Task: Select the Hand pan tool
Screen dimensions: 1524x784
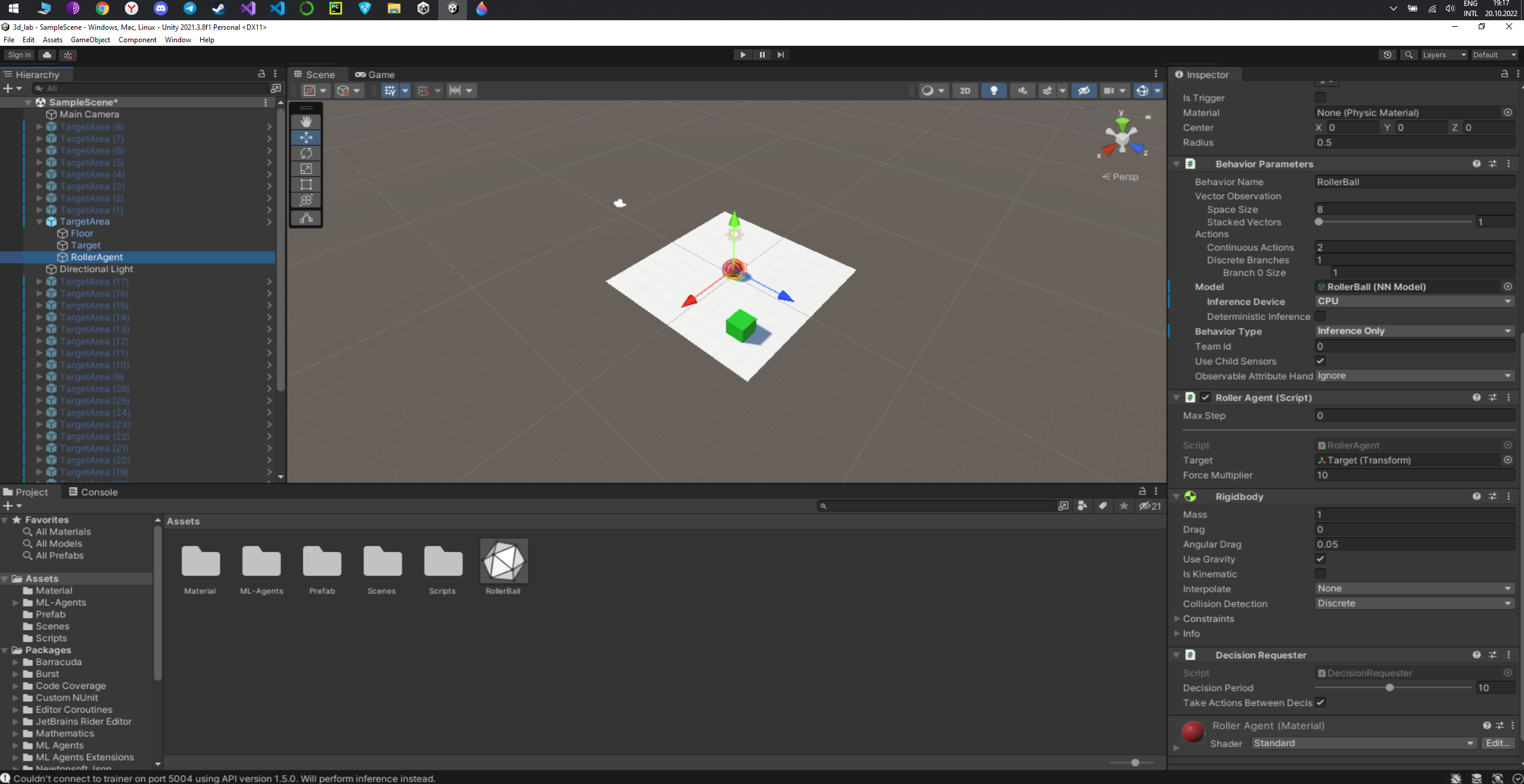Action: click(x=306, y=121)
